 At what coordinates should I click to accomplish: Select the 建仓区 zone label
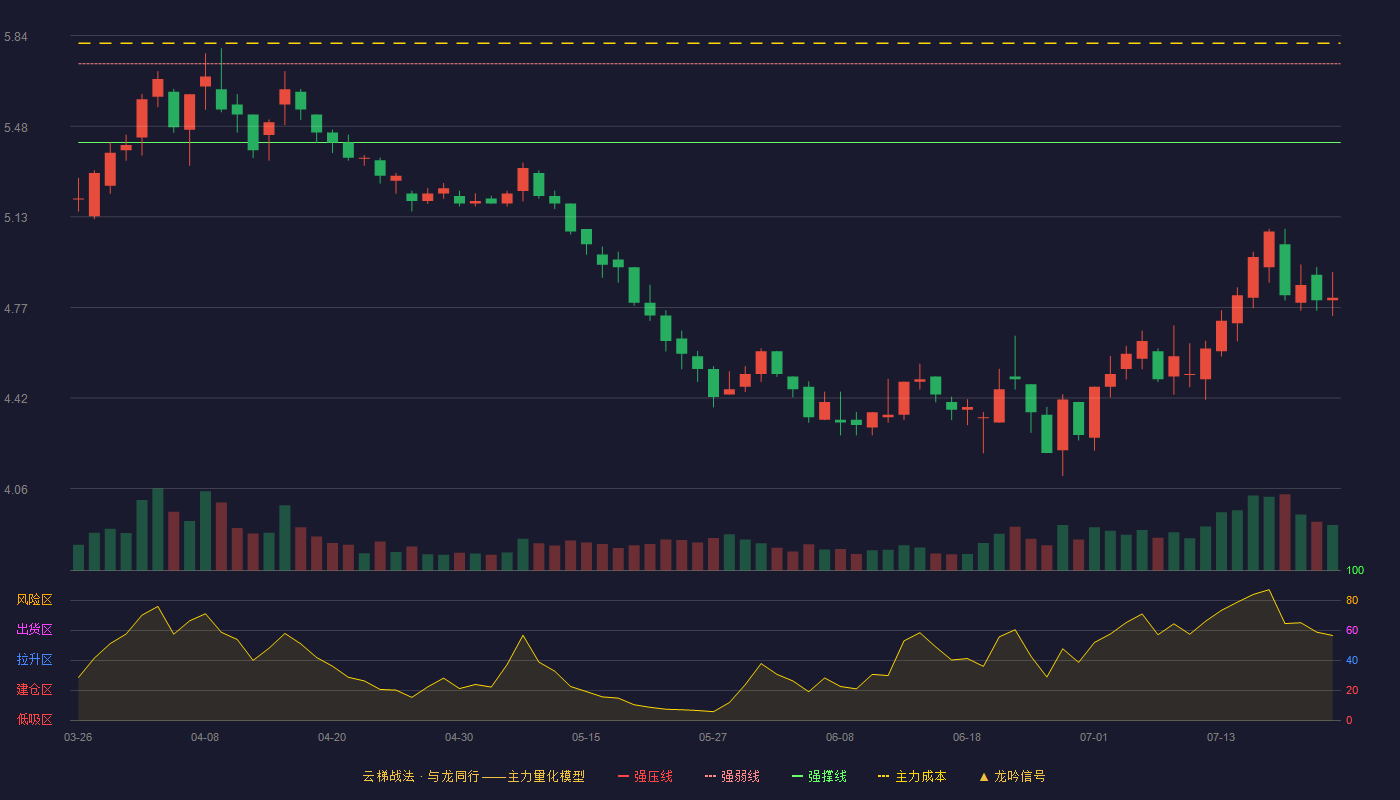click(34, 690)
